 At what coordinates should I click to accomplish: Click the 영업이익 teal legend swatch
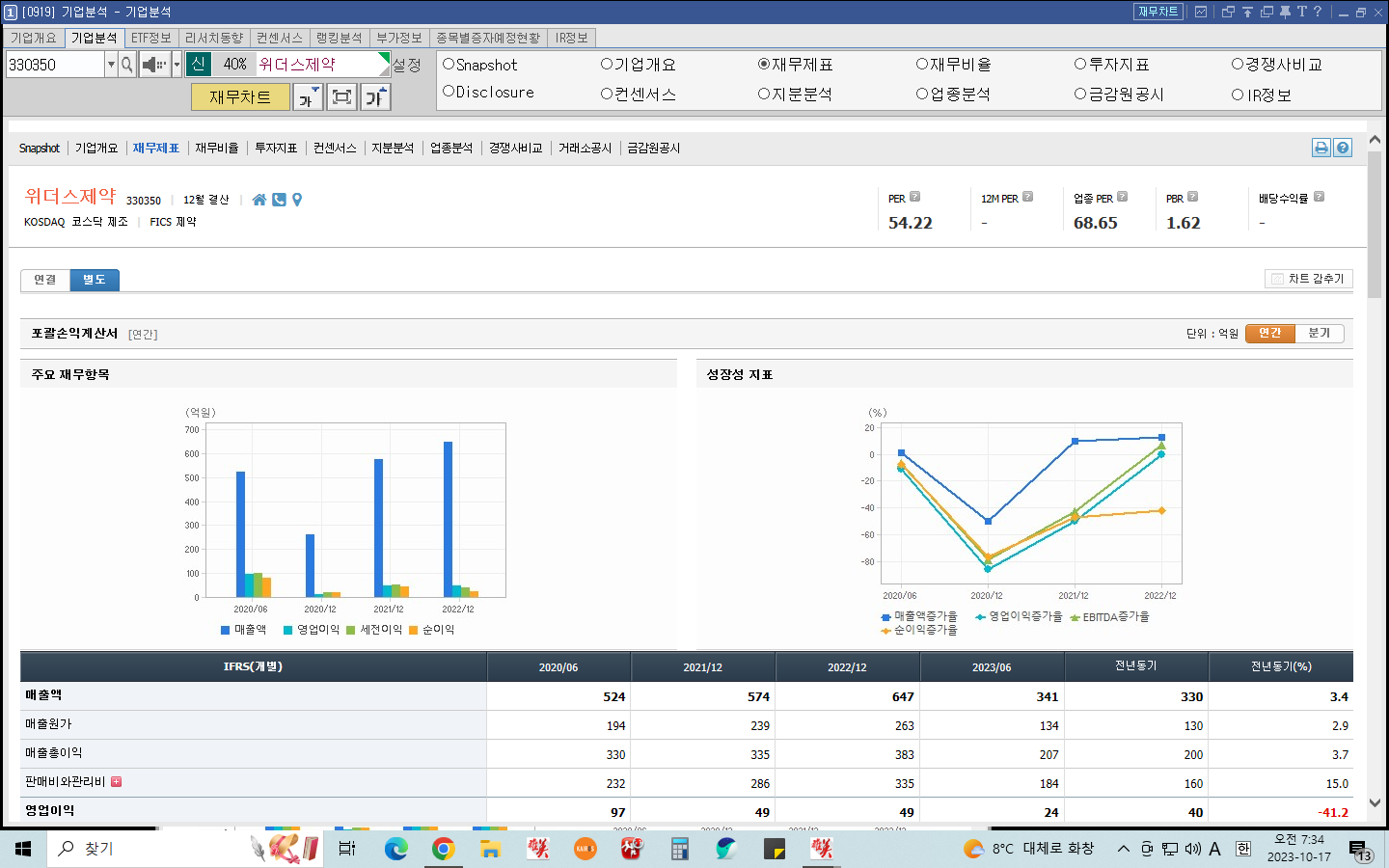pyautogui.click(x=287, y=630)
